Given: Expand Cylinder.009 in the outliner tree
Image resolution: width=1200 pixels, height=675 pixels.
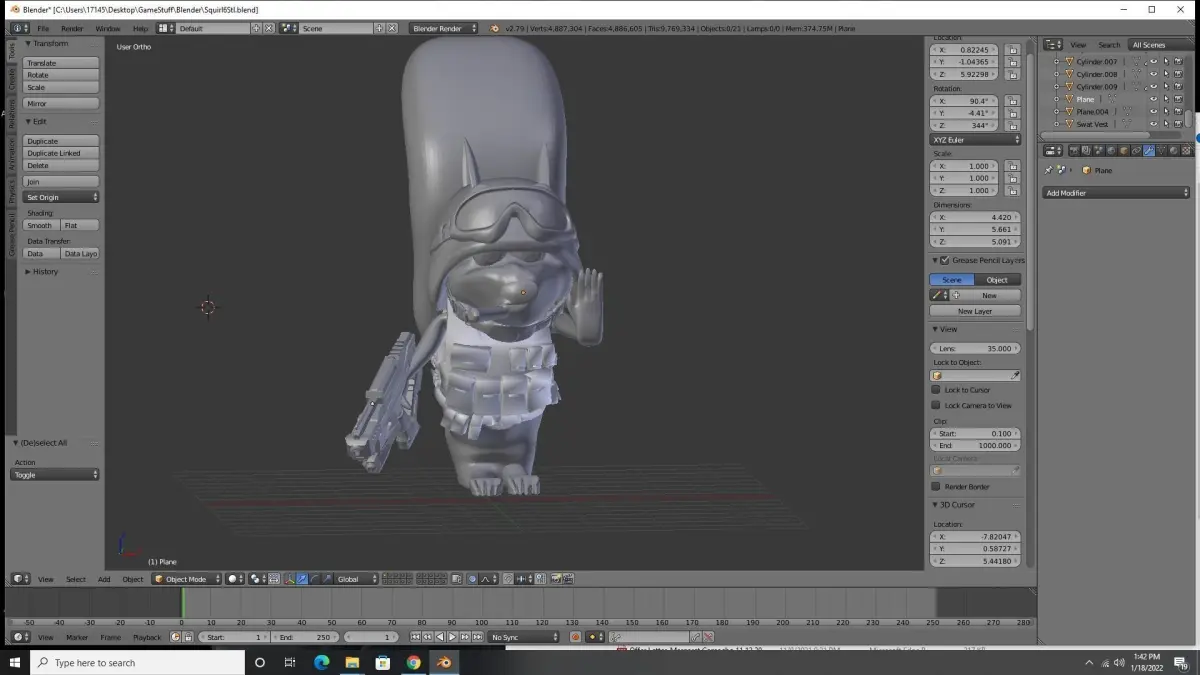Looking at the screenshot, I should pyautogui.click(x=1056, y=87).
